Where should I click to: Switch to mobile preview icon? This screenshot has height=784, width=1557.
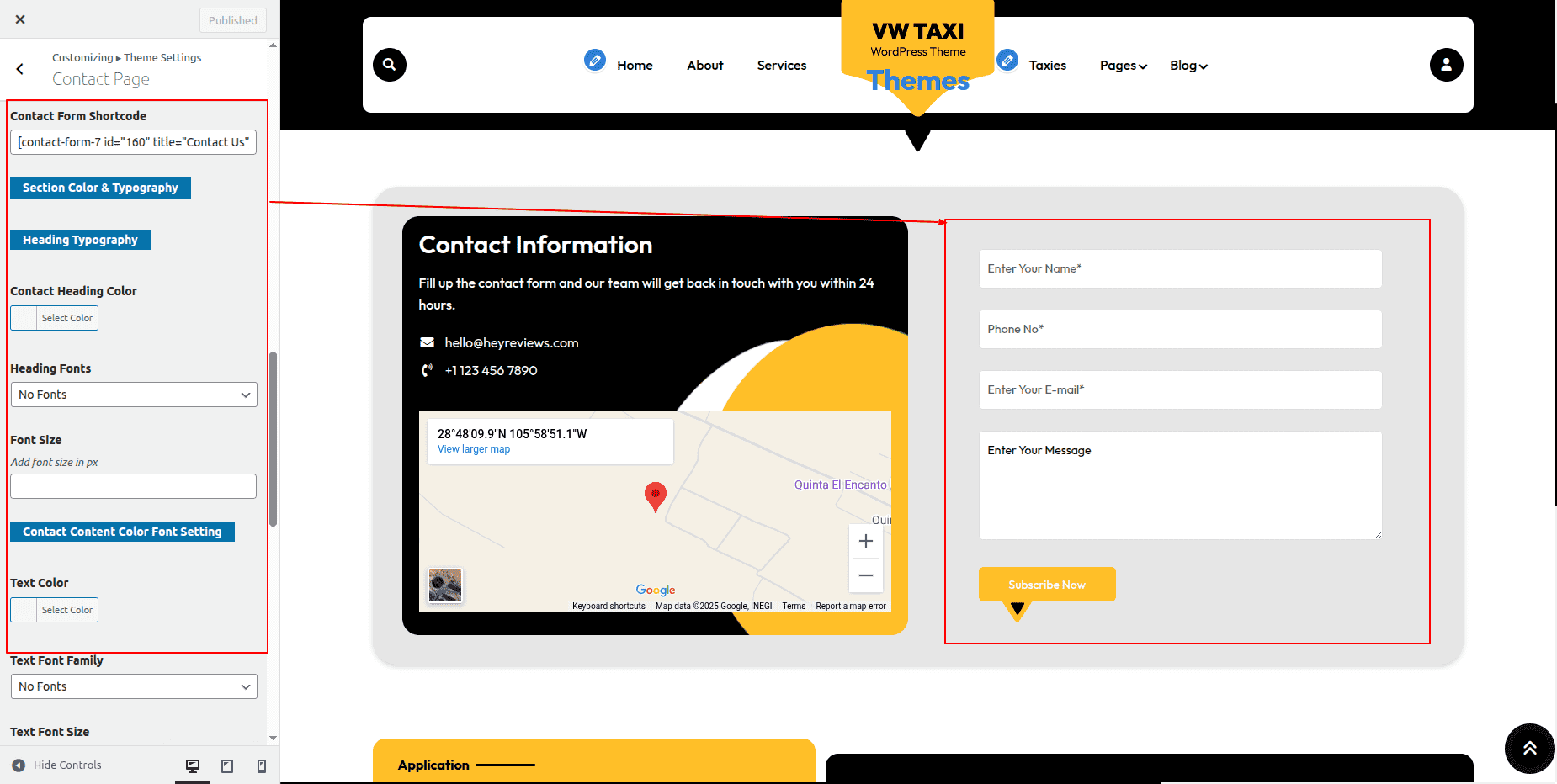point(262,765)
